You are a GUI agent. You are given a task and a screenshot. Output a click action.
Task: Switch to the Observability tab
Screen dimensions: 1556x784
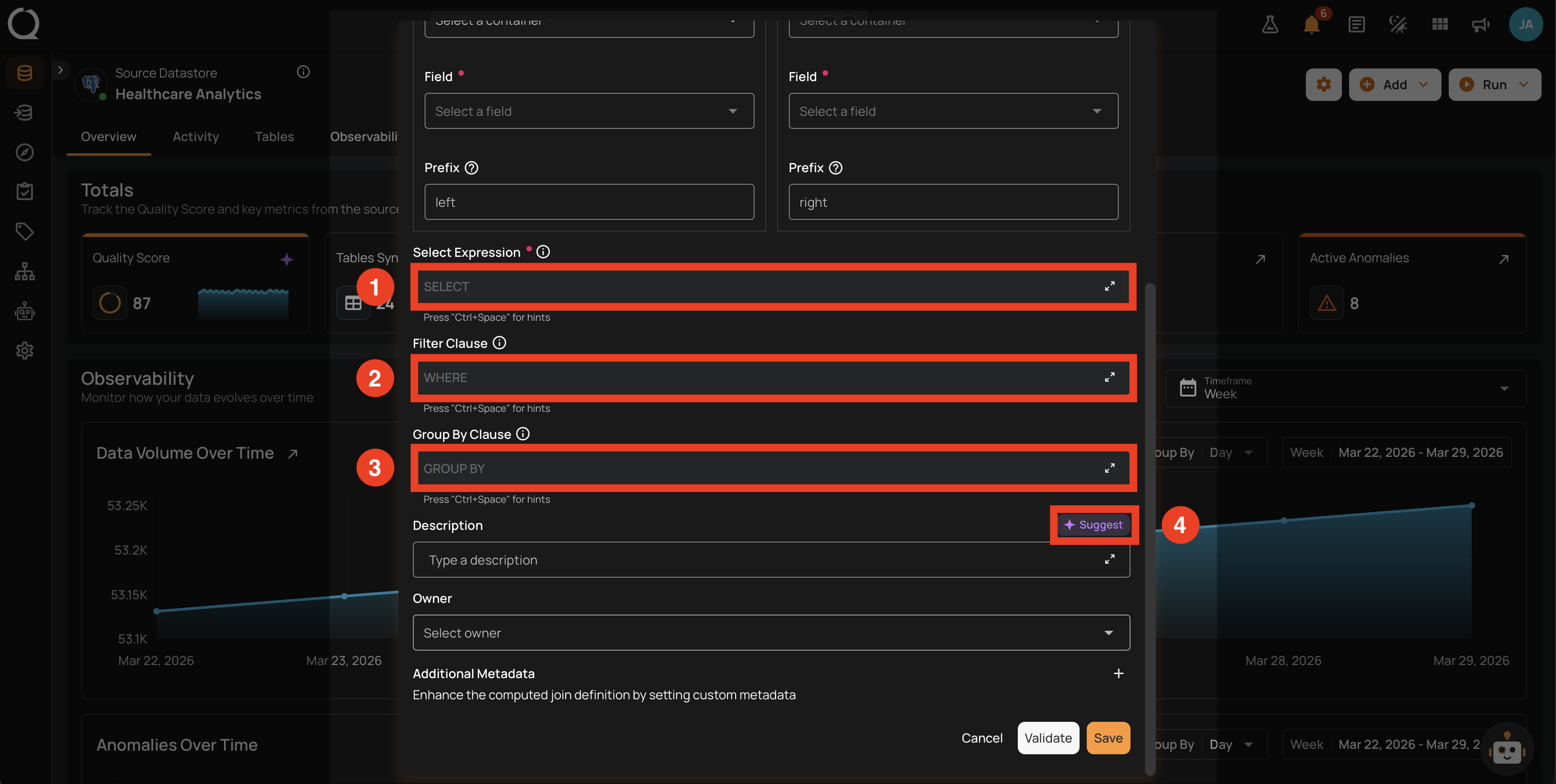point(364,137)
